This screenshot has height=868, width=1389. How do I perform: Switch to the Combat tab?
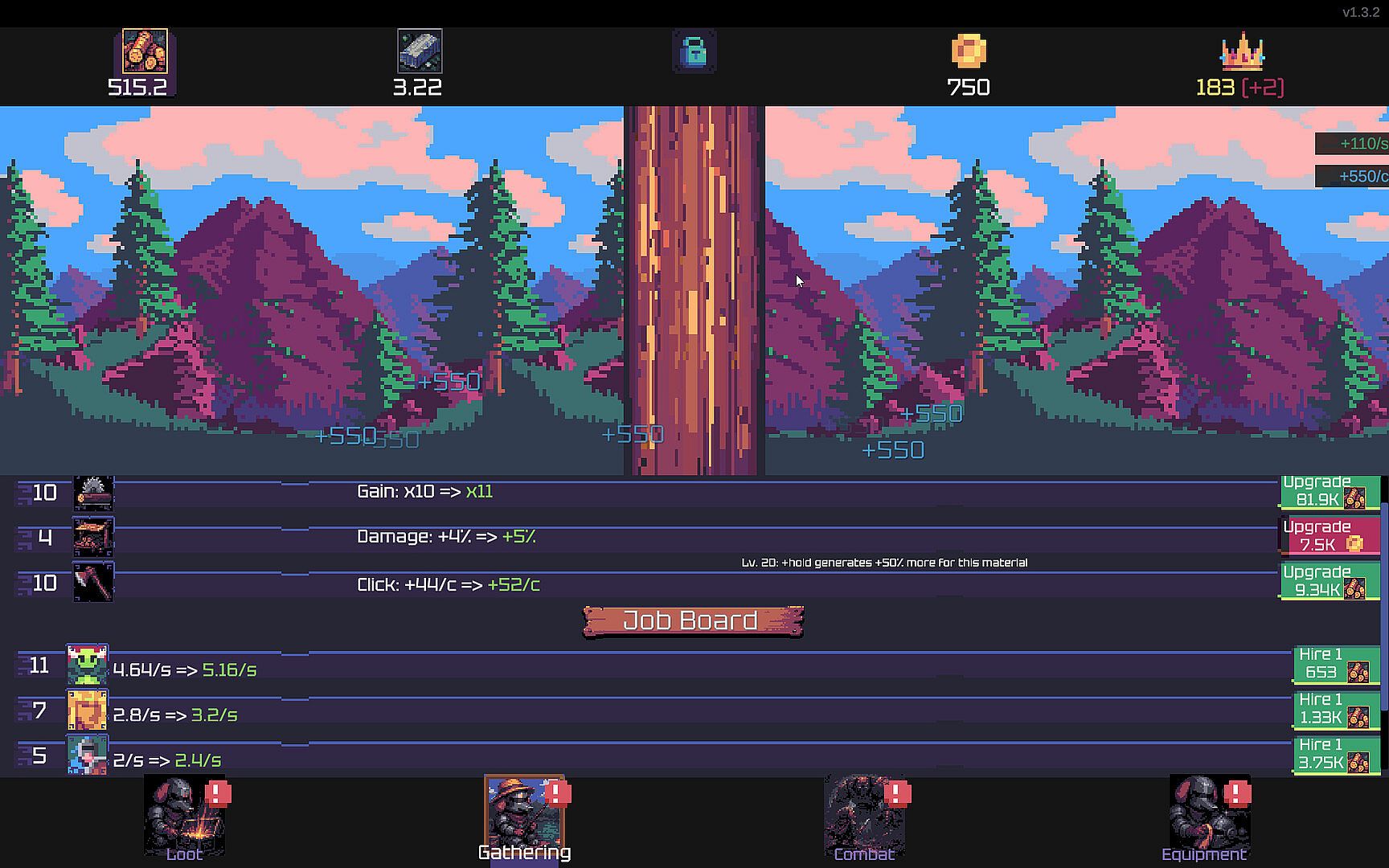click(865, 818)
